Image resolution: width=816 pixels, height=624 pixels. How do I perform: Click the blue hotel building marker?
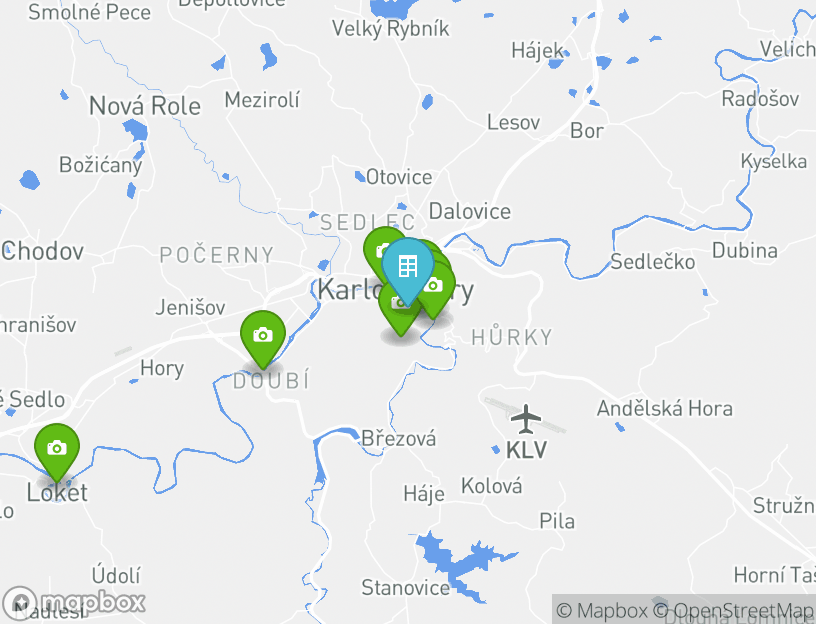[407, 268]
